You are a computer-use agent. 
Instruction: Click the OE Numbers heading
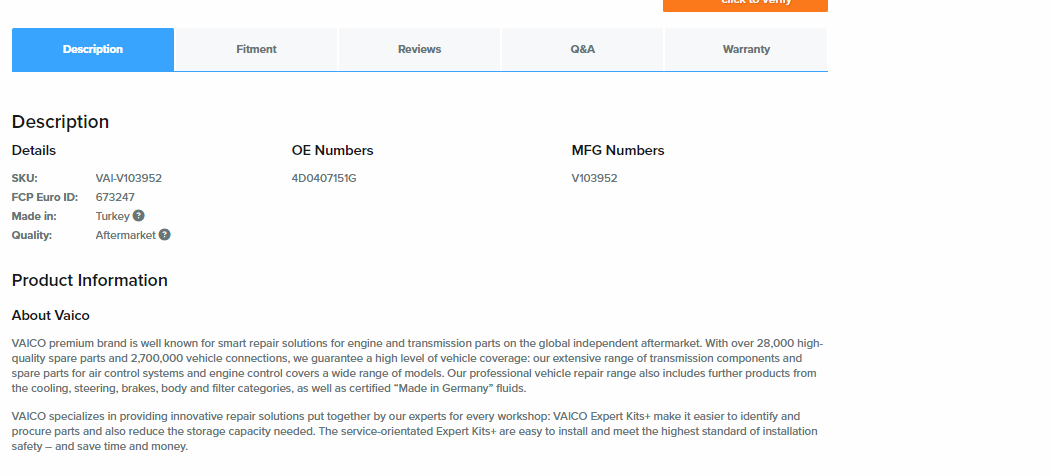tap(332, 151)
